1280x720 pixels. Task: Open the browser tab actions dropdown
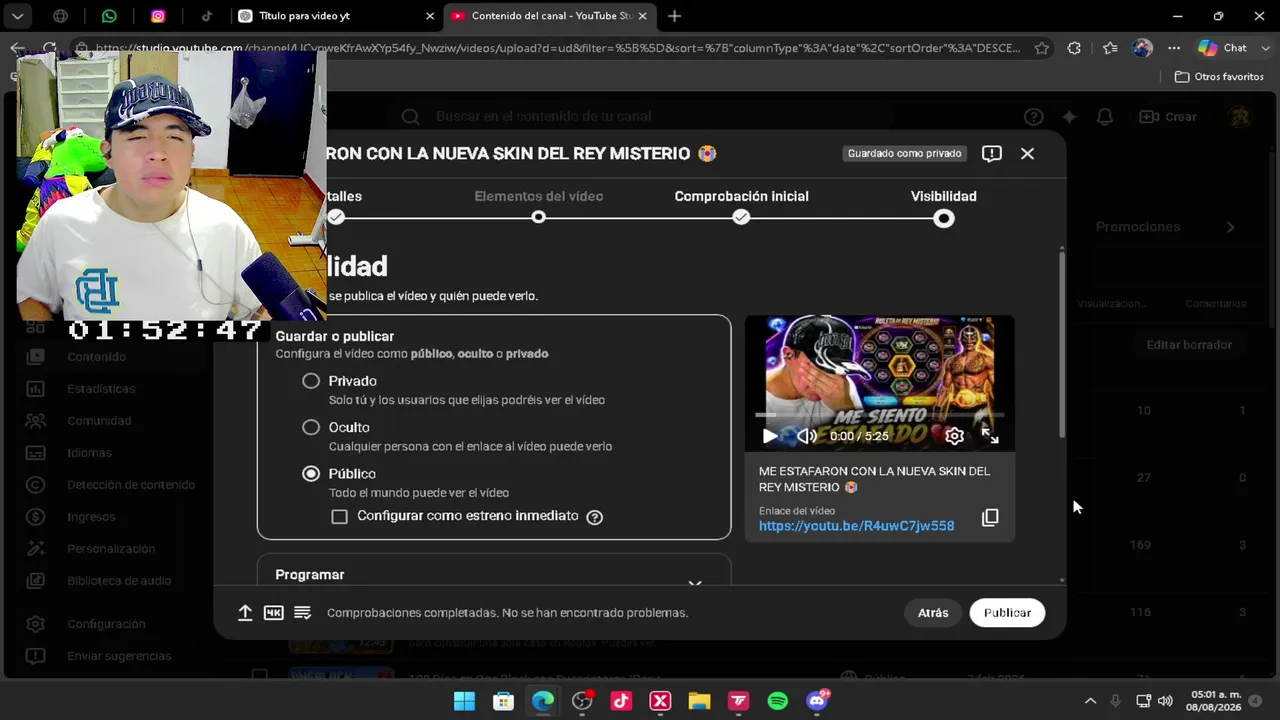tap(18, 16)
